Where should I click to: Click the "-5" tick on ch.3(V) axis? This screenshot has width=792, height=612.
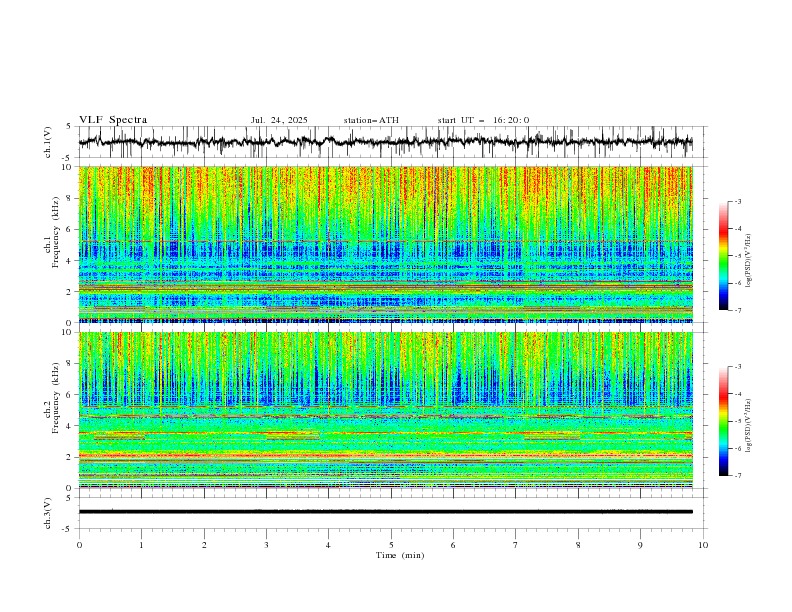pos(67,529)
